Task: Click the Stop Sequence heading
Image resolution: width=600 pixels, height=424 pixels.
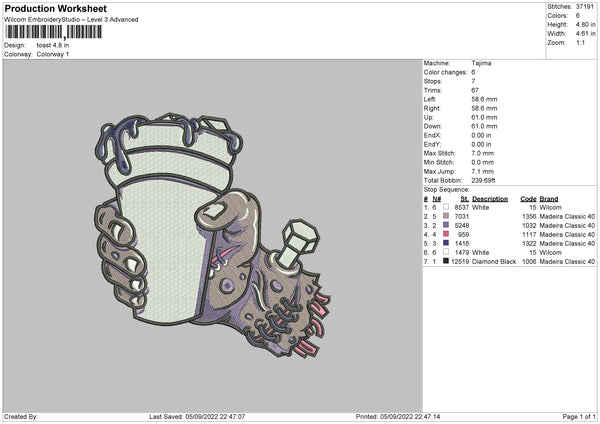Action: coord(446,188)
